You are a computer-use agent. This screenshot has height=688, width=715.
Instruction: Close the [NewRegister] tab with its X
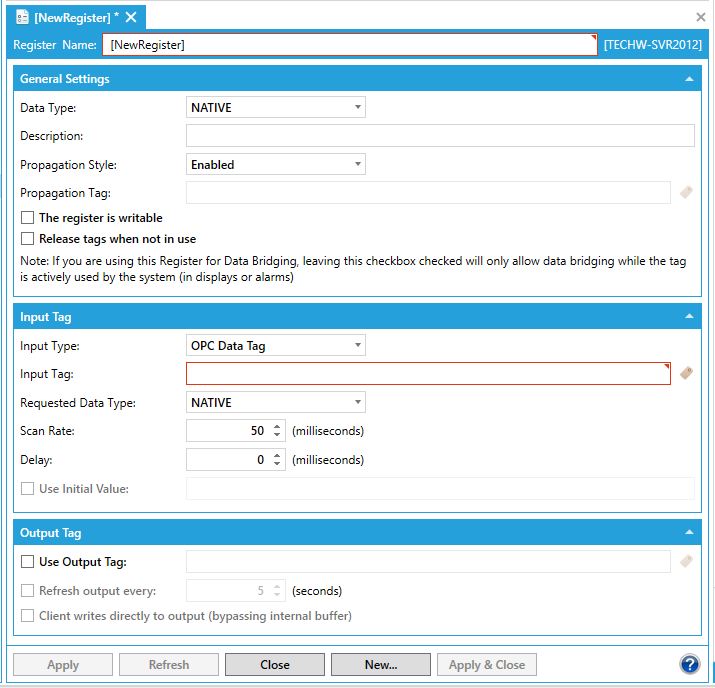131,18
